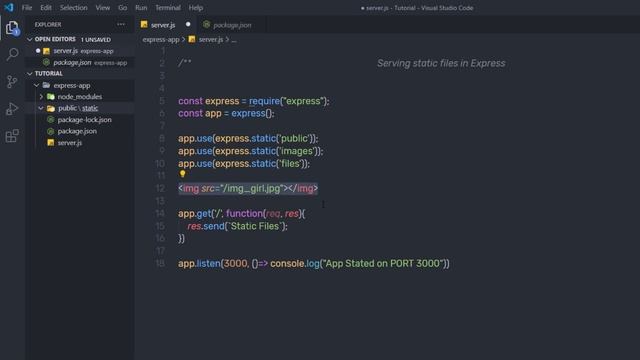Collapse the public\static folder chevron
Image resolution: width=640 pixels, height=360 pixels.
41,108
